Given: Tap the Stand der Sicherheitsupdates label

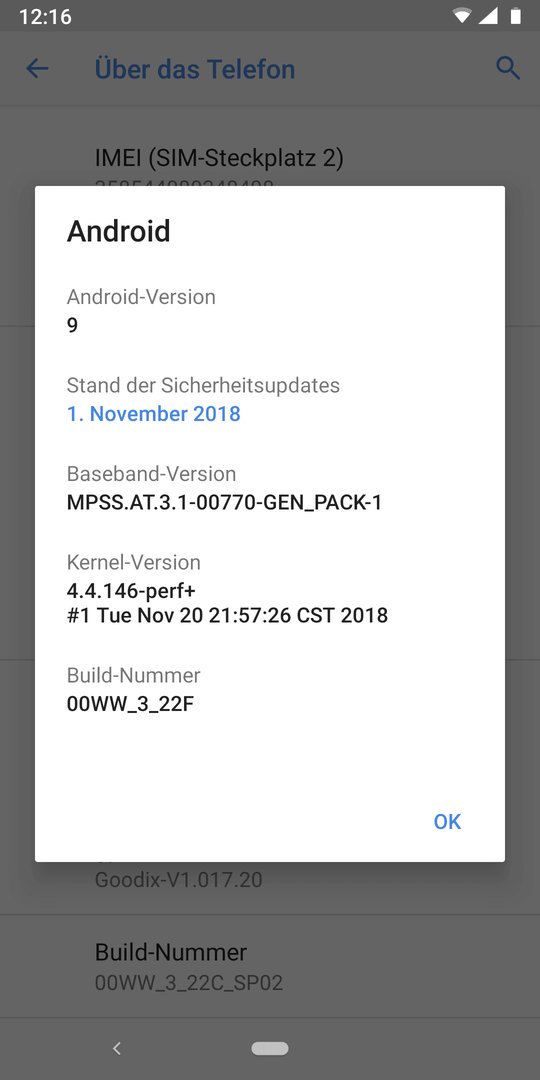Looking at the screenshot, I should click(x=203, y=385).
